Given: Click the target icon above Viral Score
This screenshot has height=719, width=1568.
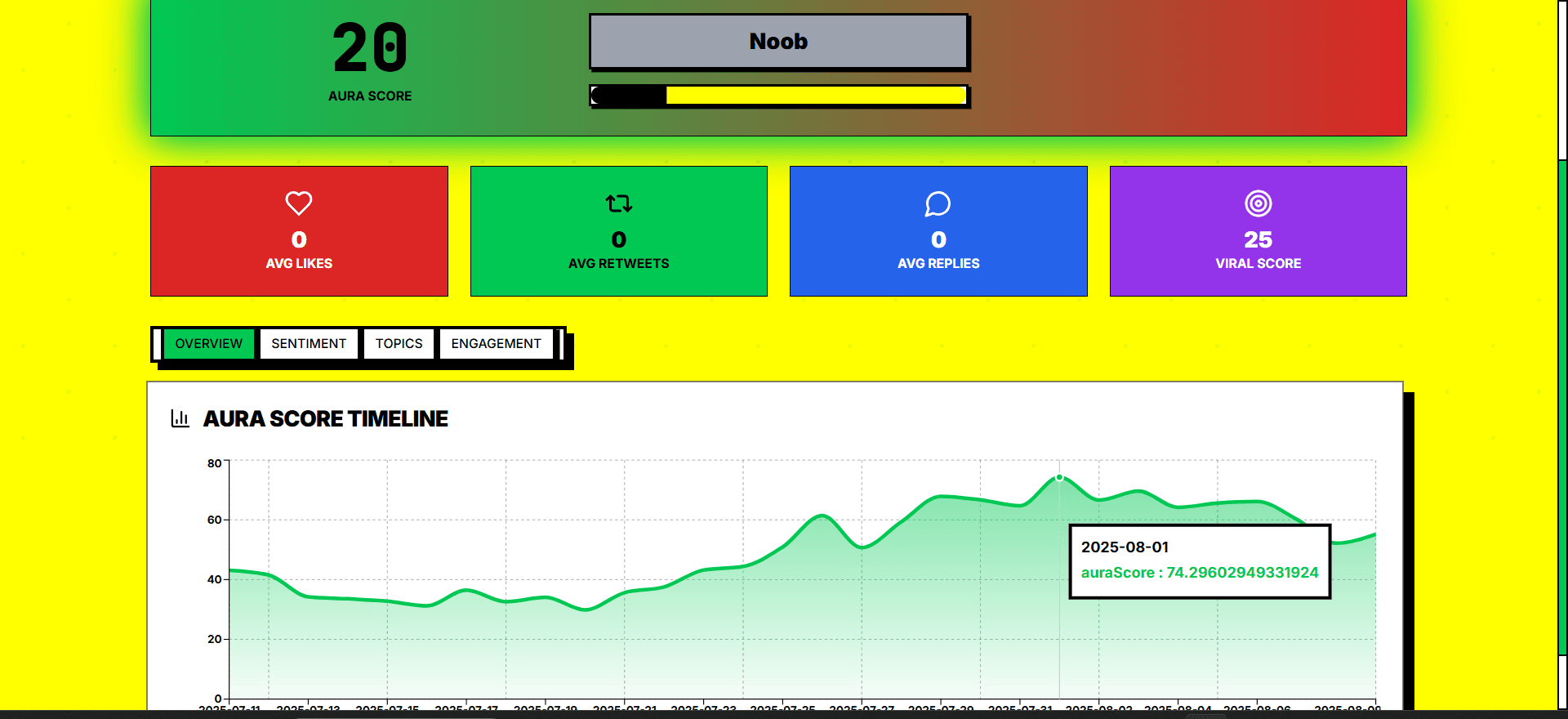Looking at the screenshot, I should point(1258,203).
